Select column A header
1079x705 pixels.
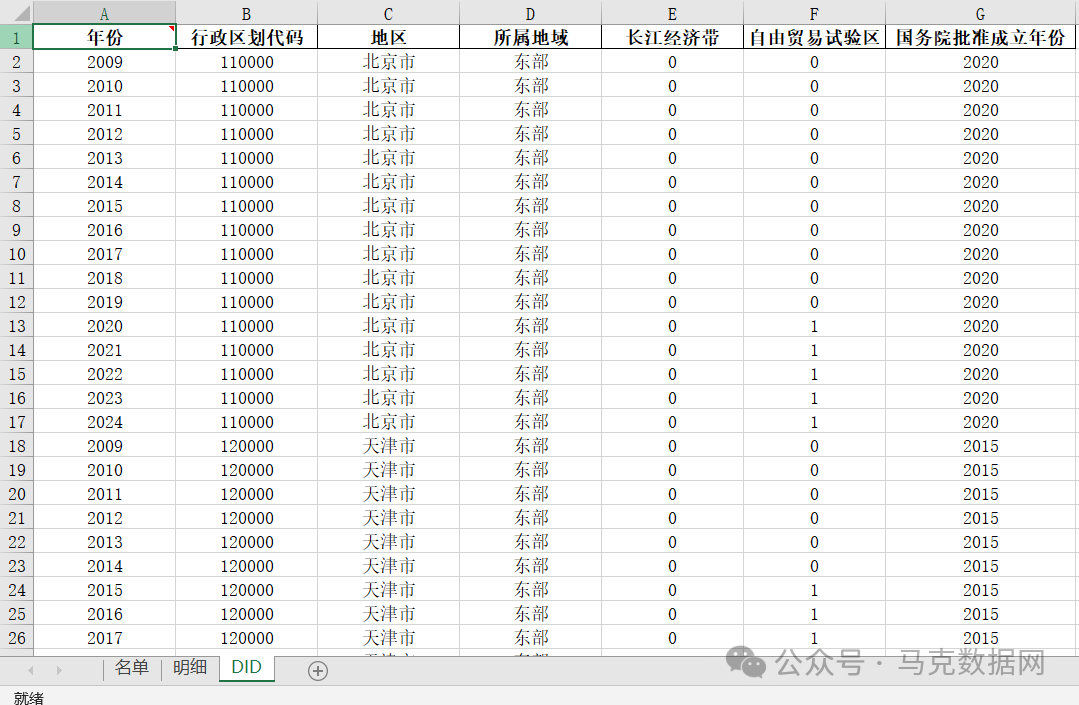pos(104,12)
